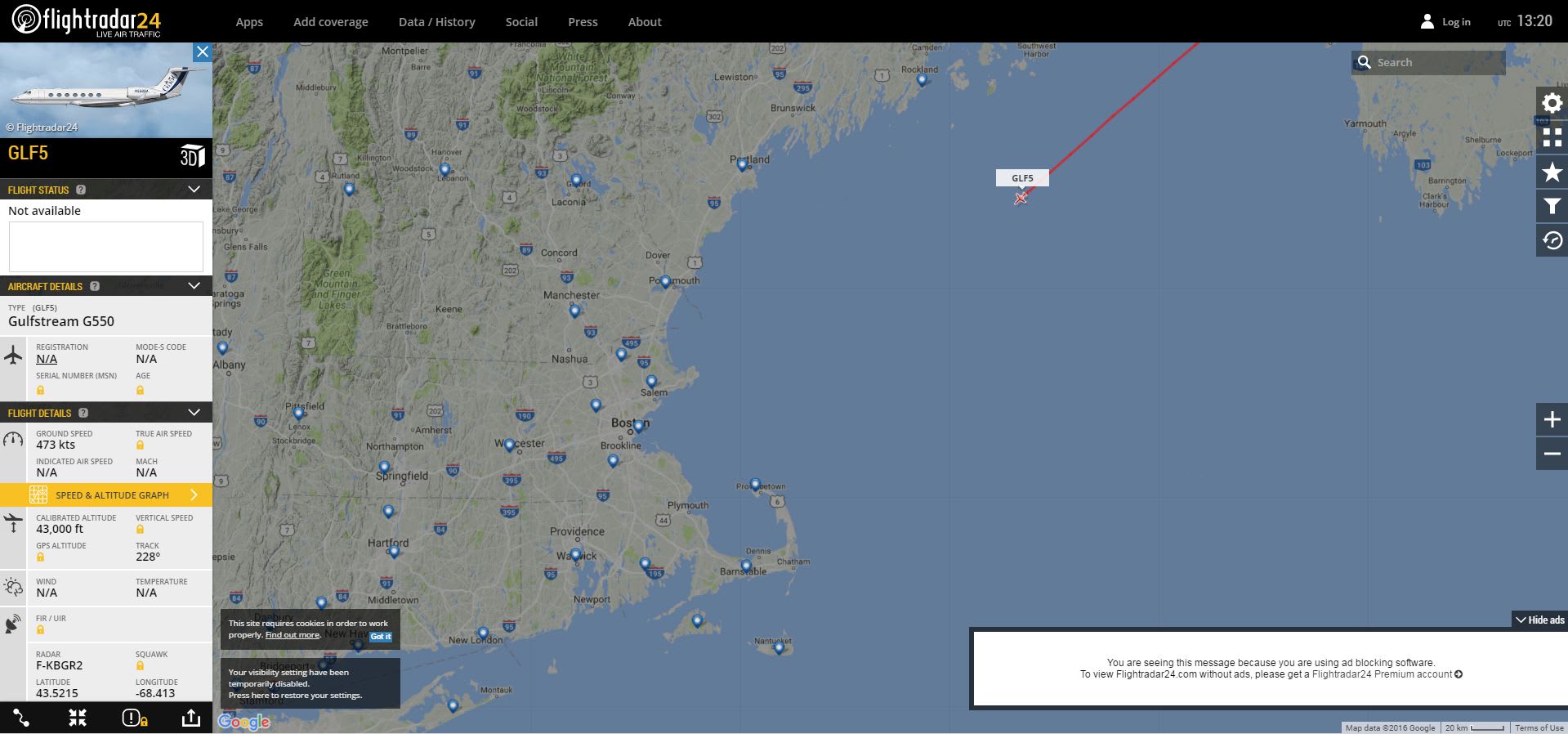This screenshot has width=1568, height=734.
Task: Open Speed & Altitude Graph
Action: tap(106, 495)
